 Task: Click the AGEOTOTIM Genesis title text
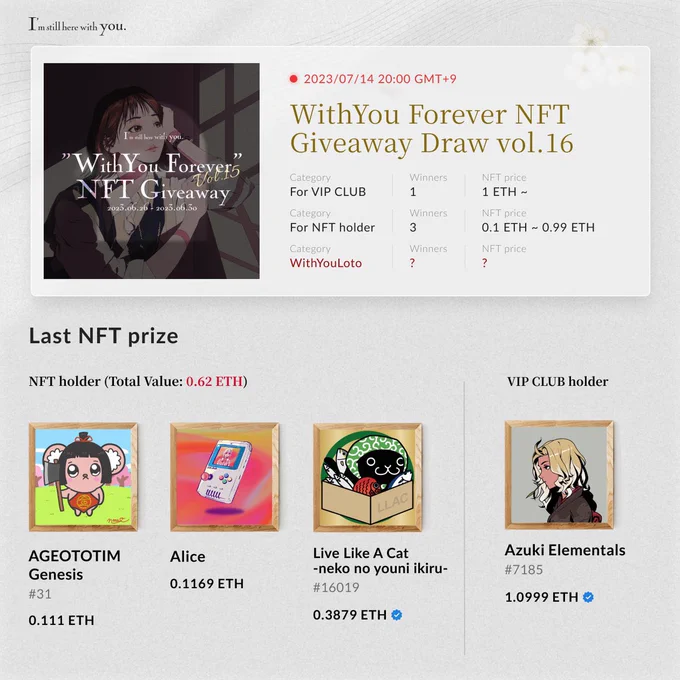point(75,565)
